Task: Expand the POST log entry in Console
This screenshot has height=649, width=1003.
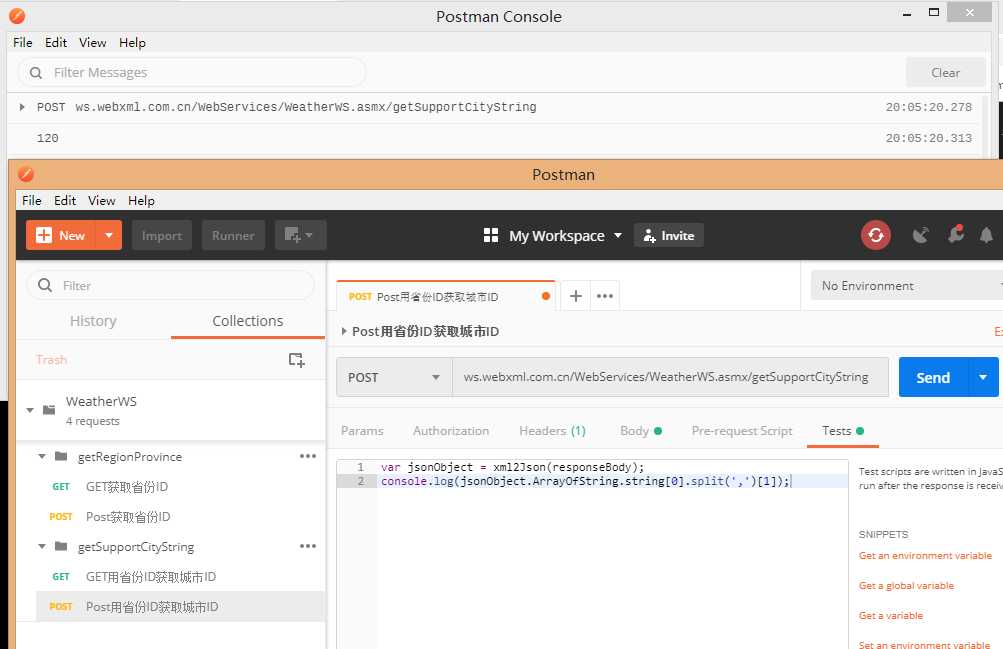Action: (x=22, y=107)
